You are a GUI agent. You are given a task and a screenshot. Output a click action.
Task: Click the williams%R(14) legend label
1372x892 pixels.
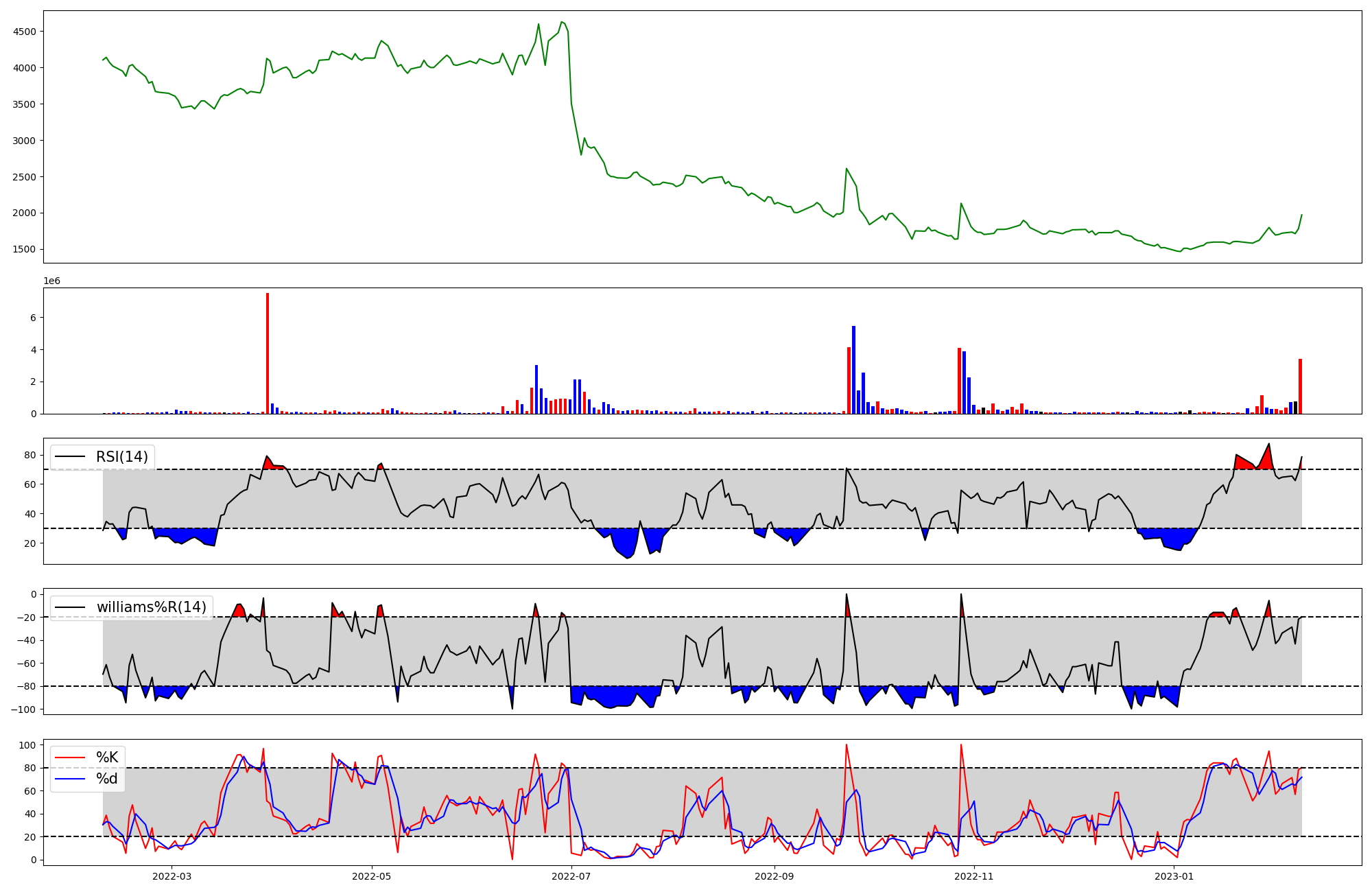[x=151, y=607]
